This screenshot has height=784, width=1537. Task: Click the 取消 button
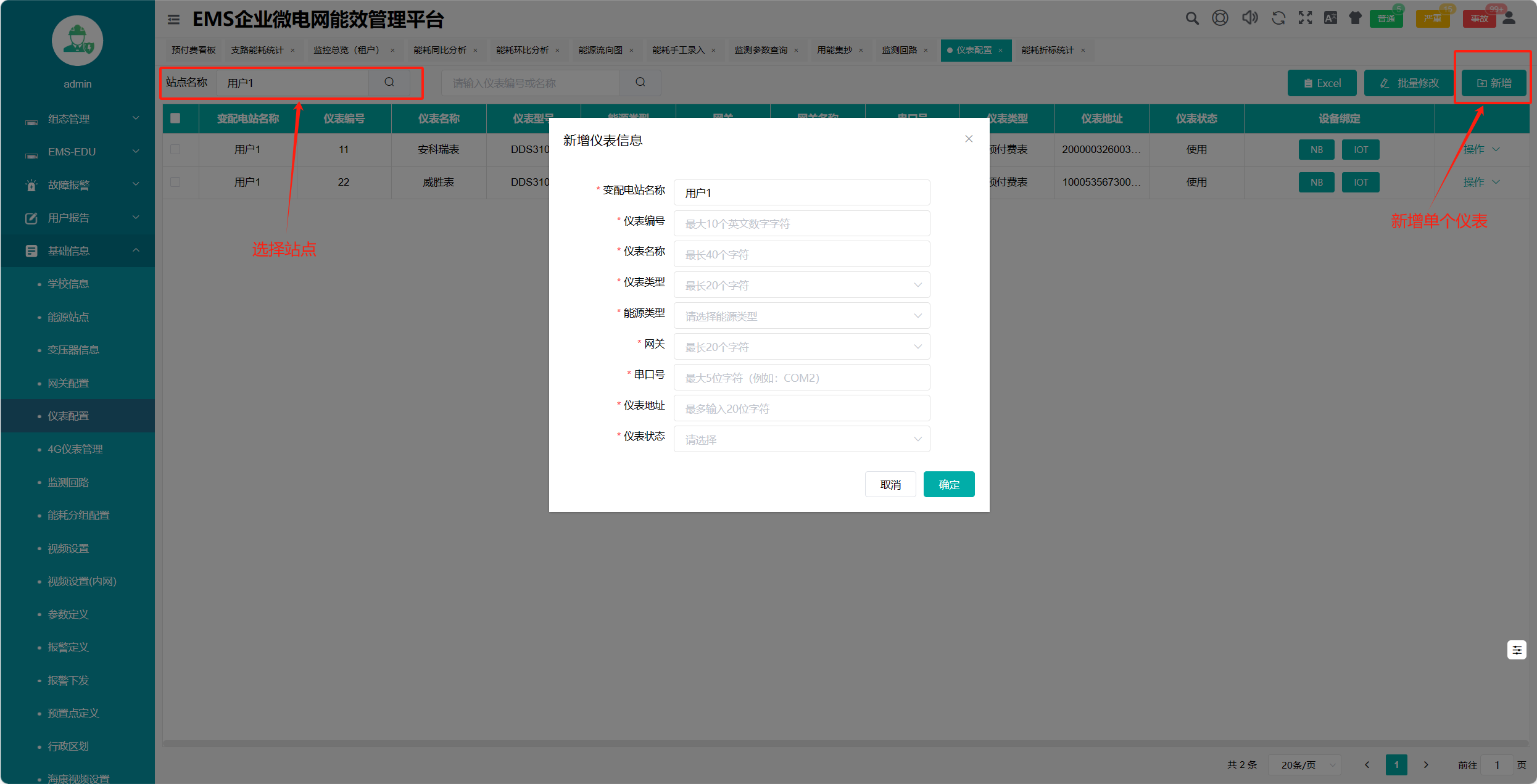pyautogui.click(x=890, y=484)
